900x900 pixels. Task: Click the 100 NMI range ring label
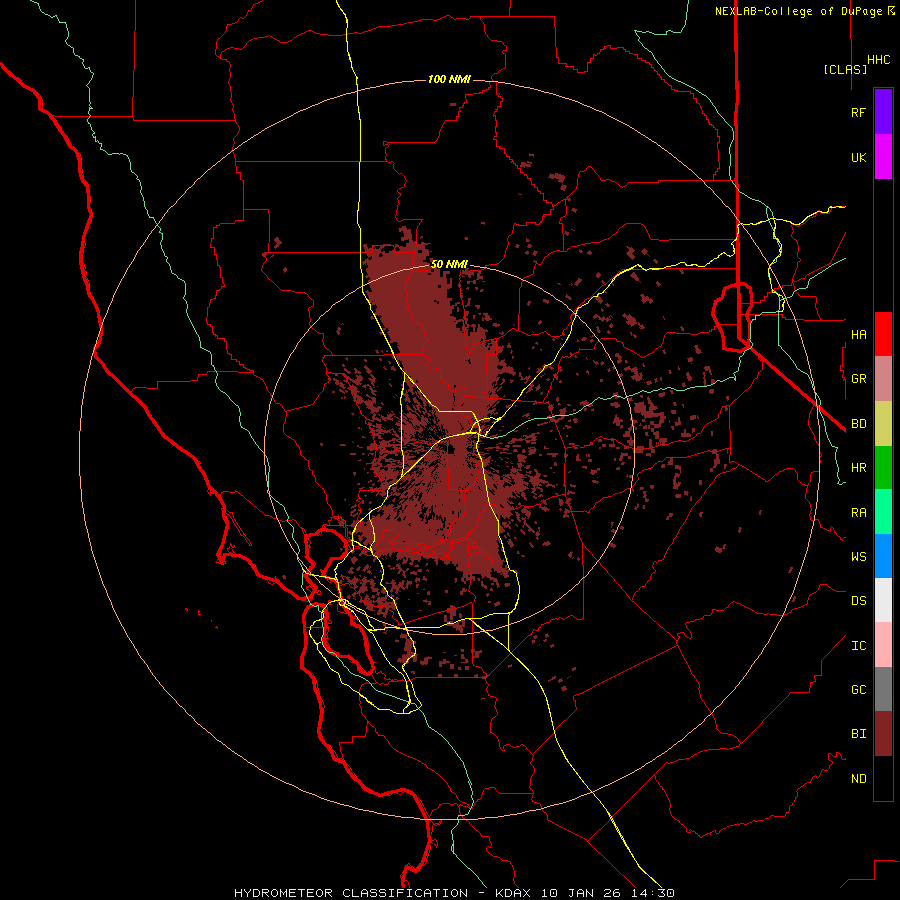click(449, 79)
